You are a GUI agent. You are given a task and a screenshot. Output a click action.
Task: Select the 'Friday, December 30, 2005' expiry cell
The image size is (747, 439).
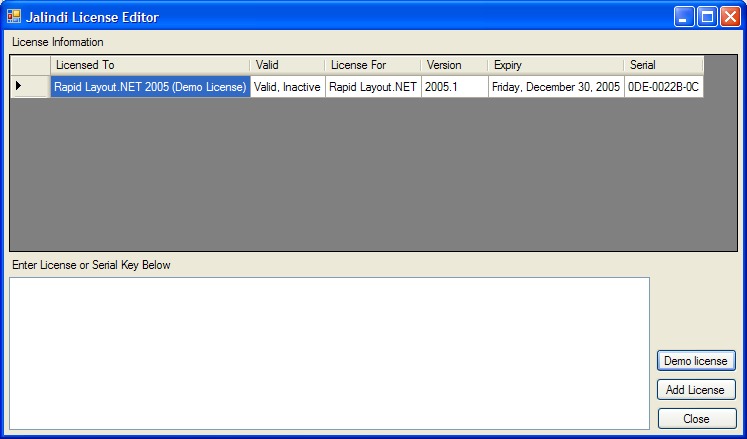[556, 87]
